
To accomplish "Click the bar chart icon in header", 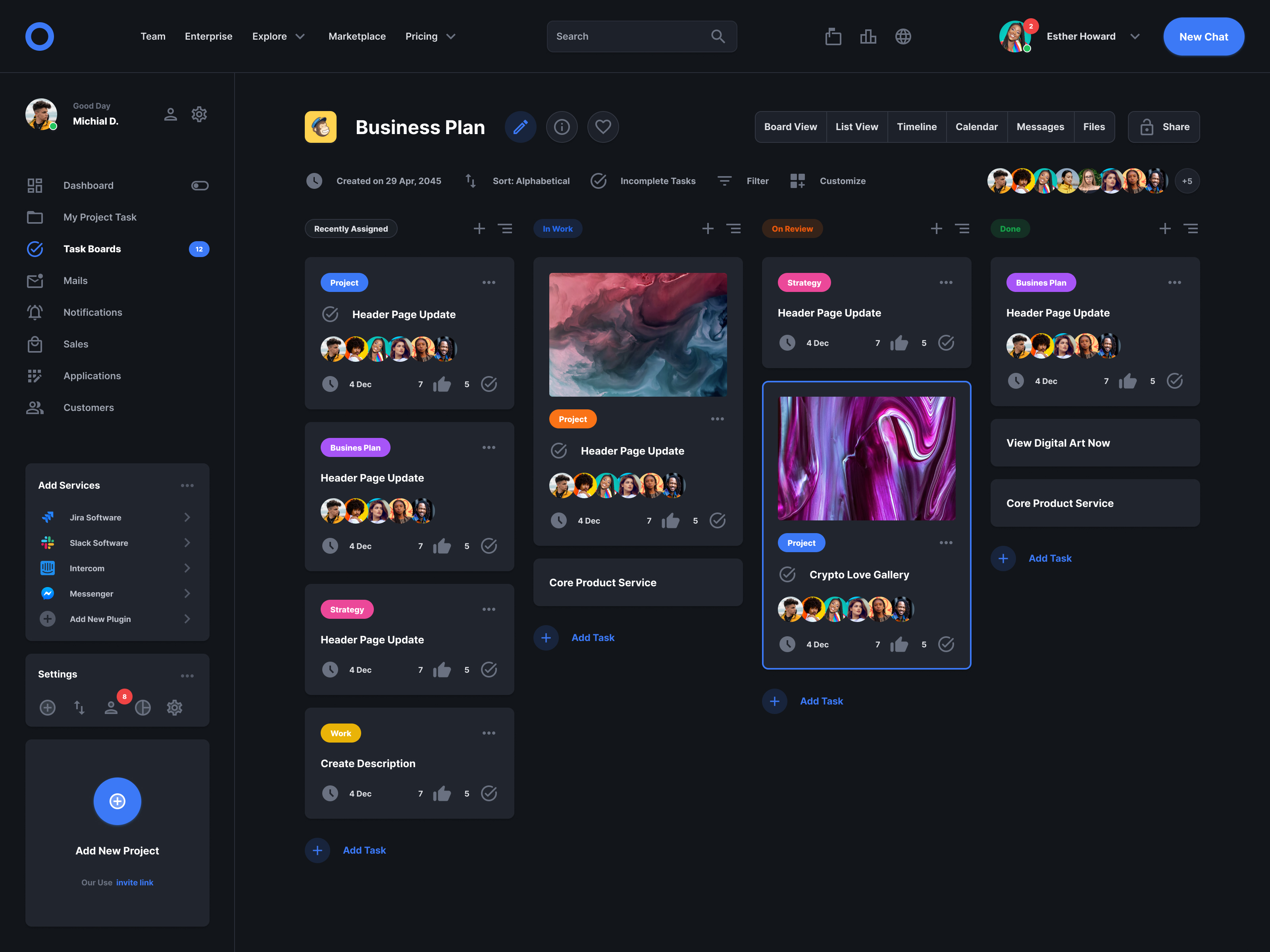I will 868,37.
